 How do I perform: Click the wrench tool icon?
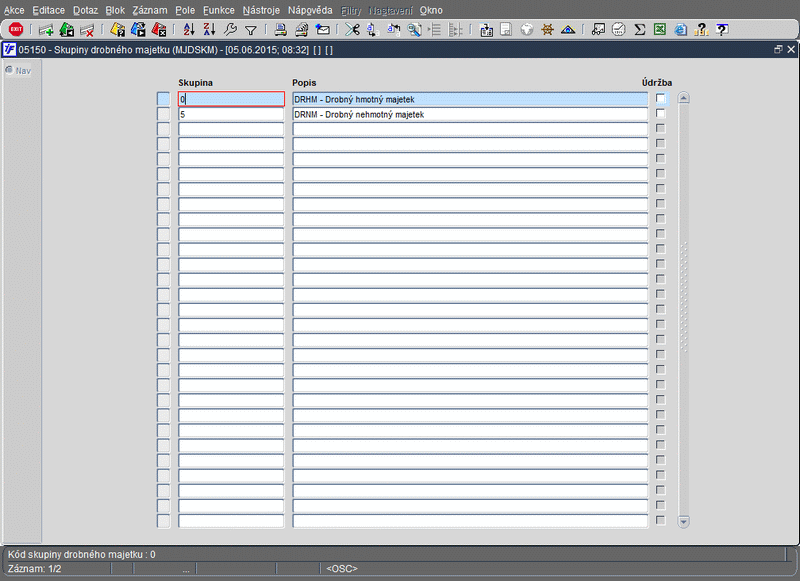click(230, 30)
